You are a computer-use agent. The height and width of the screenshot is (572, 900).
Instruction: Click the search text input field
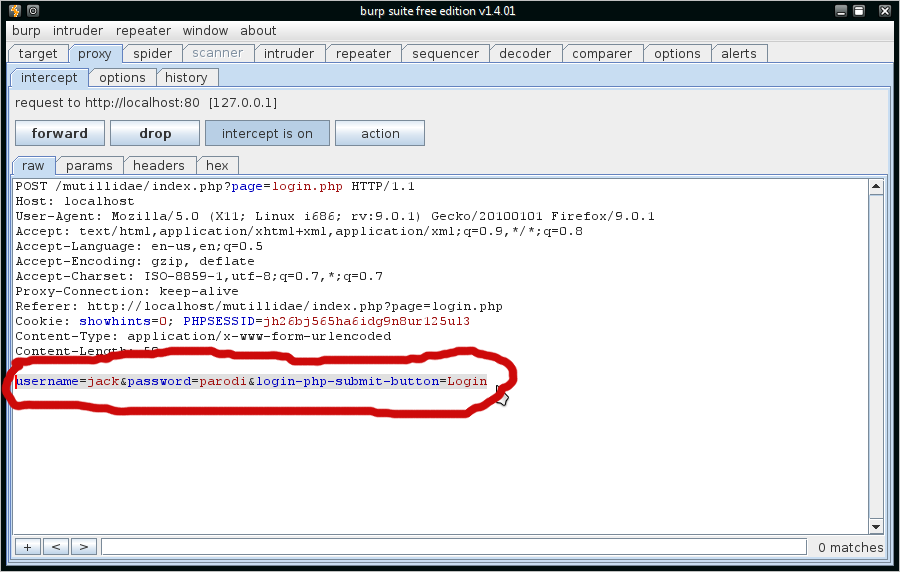pyautogui.click(x=454, y=547)
